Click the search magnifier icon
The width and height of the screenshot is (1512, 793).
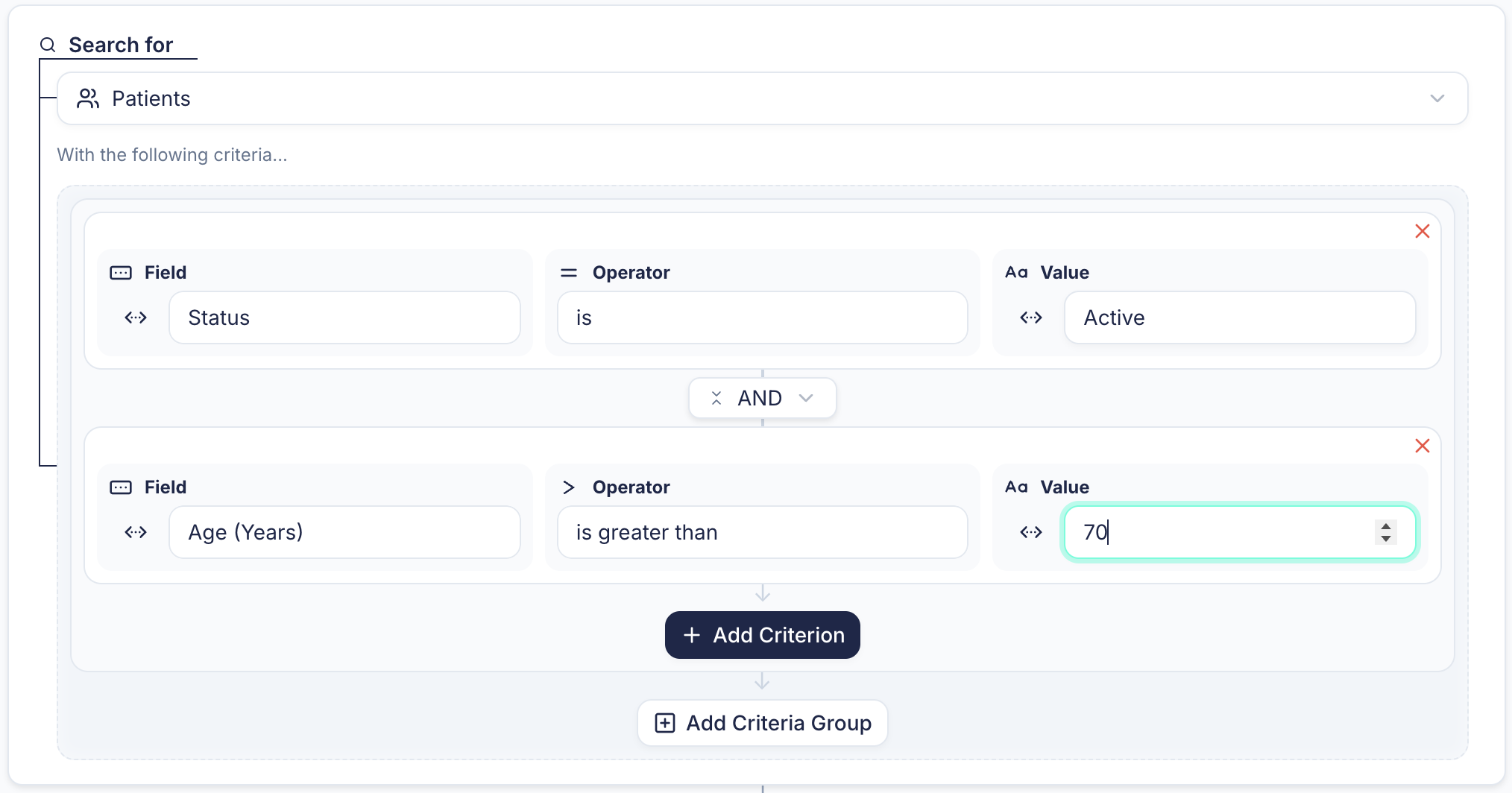(x=48, y=45)
